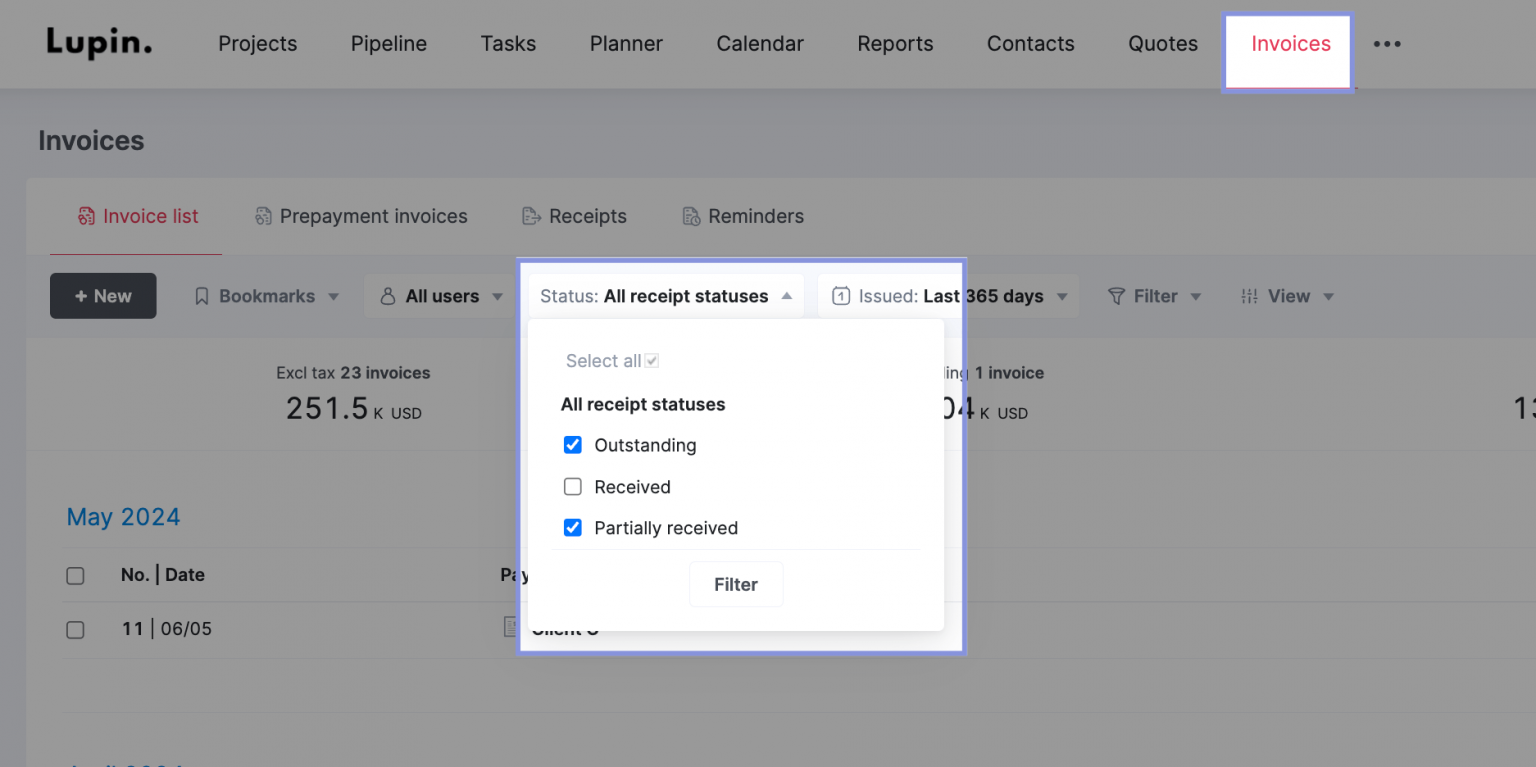Click the Reminders bell-document icon

click(x=690, y=216)
